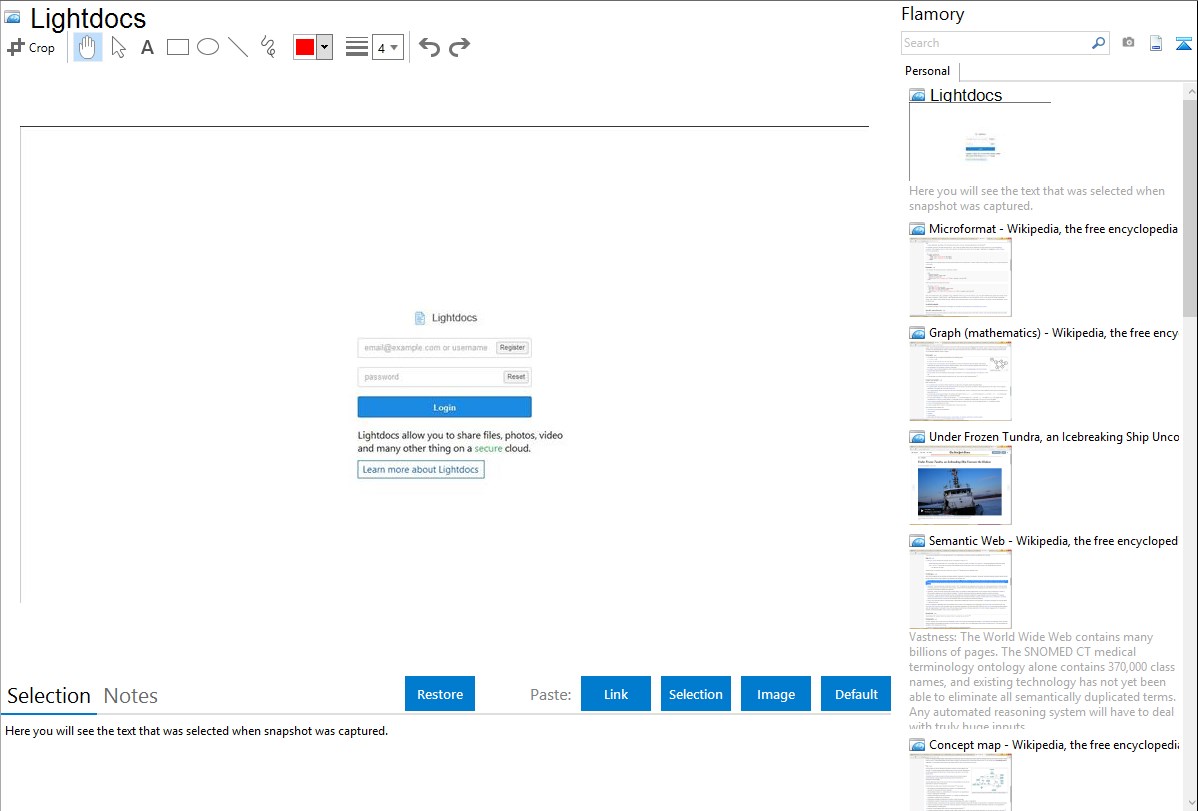
Task: Select the Crop tool
Action: [x=31, y=47]
